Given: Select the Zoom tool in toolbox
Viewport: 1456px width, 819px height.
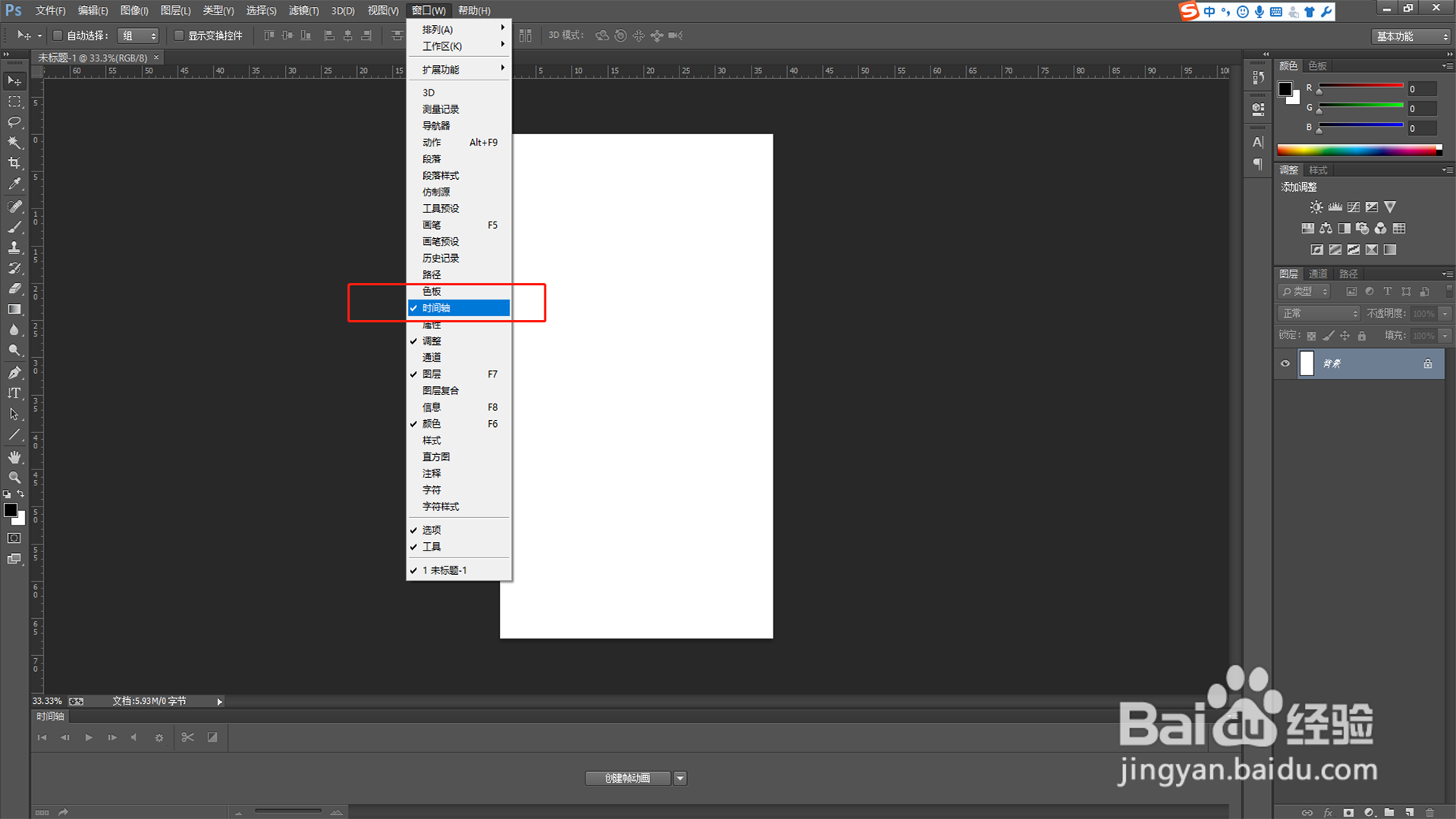Looking at the screenshot, I should 14,478.
